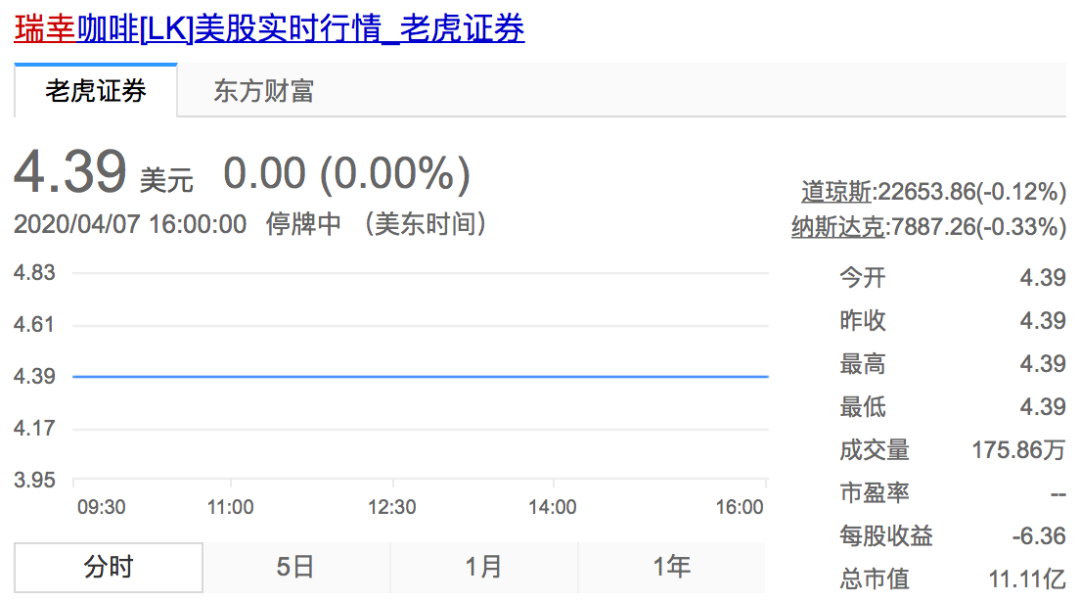Click the 2020/04/07 16:00:00 timestamp

tap(130, 224)
